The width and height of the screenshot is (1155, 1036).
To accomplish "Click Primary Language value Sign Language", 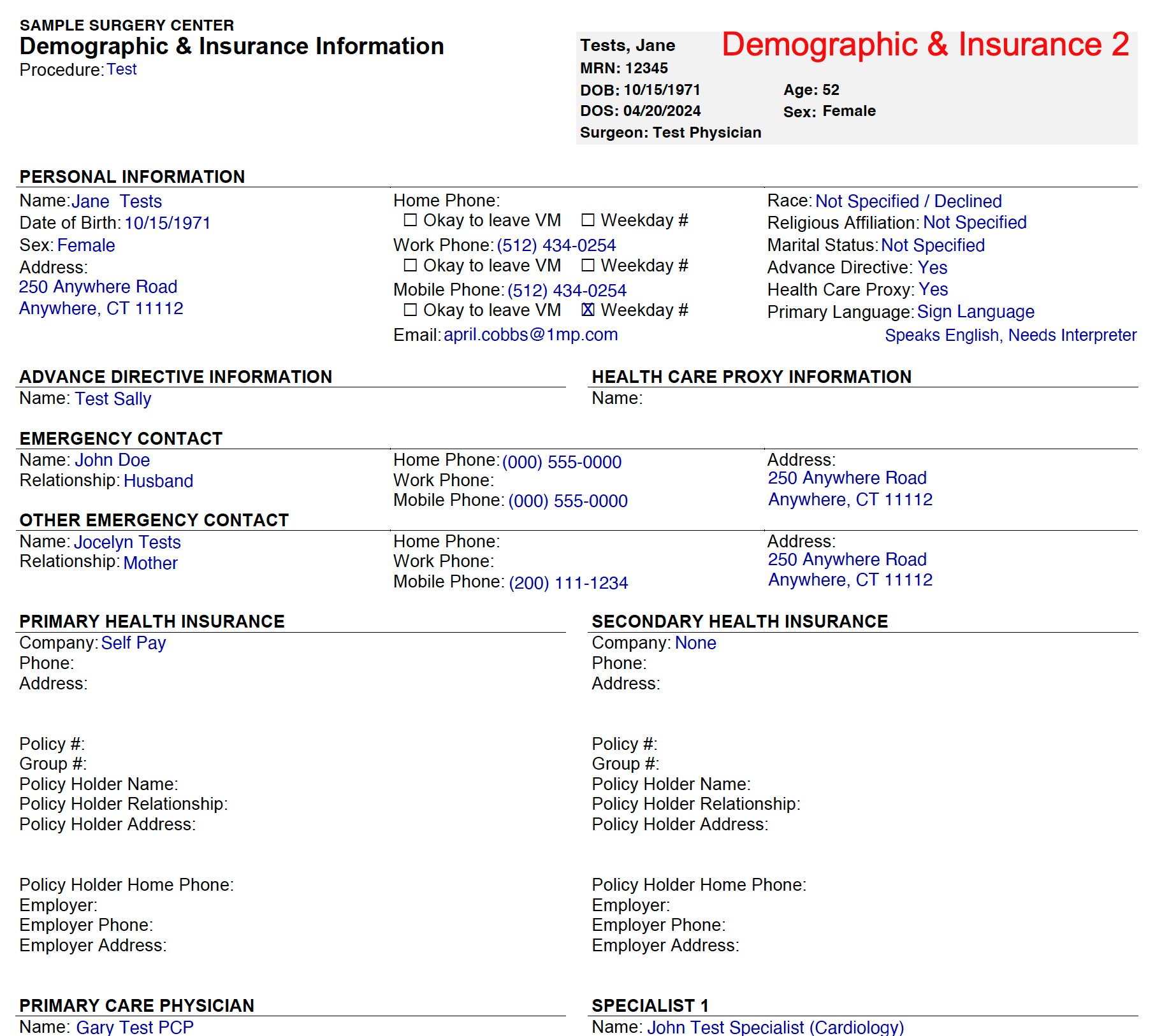I will 976,312.
